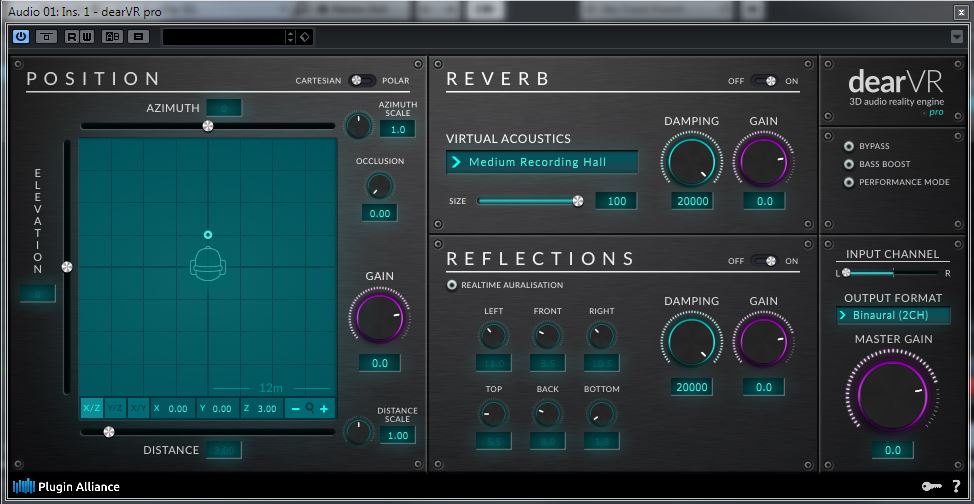This screenshot has height=504, width=974.
Task: Click Reverb Damping value 20000 field
Action: (x=692, y=201)
